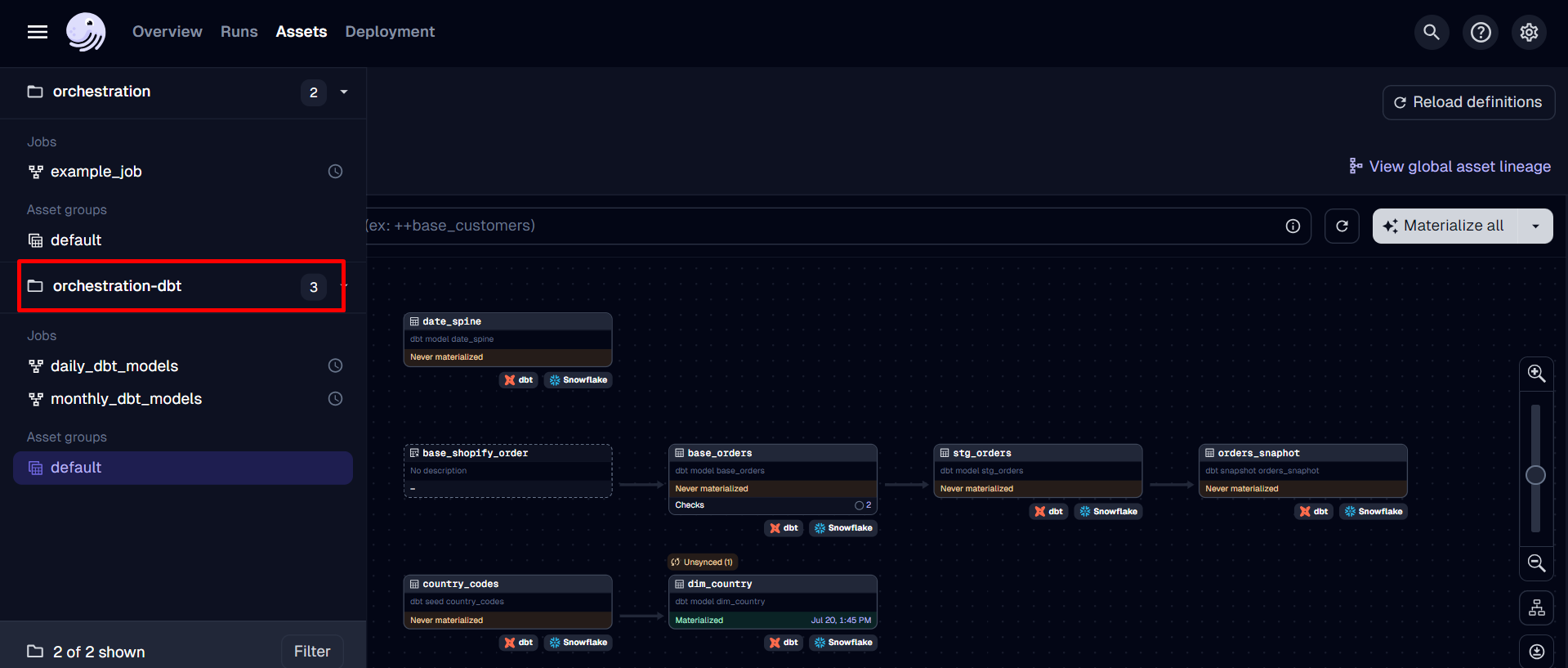
Task: Collapse the orchestration code location section
Action: click(x=344, y=92)
